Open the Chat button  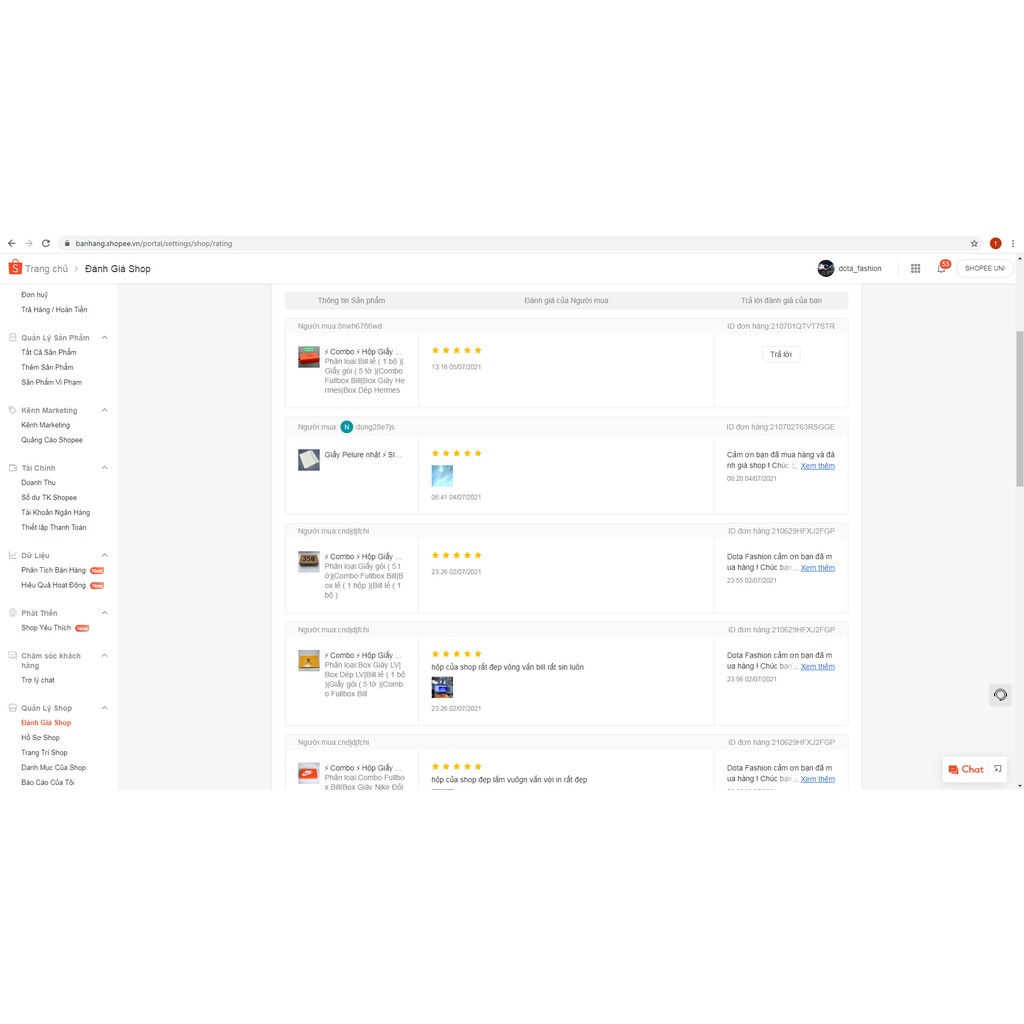pos(967,769)
